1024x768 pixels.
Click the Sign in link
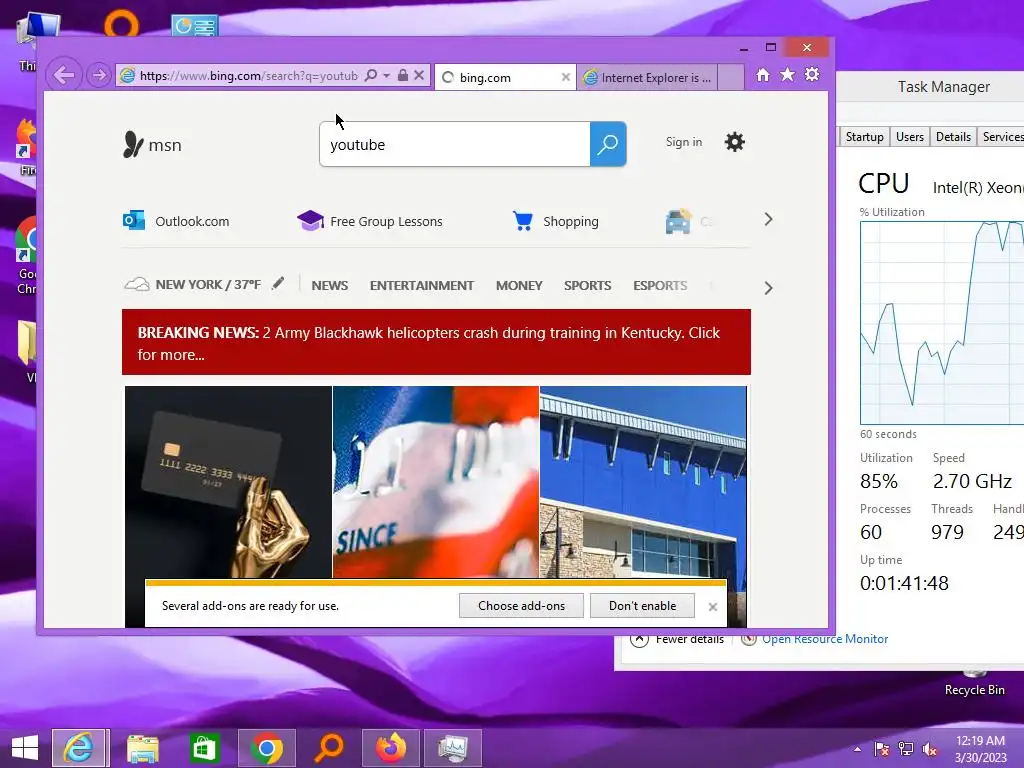(684, 142)
